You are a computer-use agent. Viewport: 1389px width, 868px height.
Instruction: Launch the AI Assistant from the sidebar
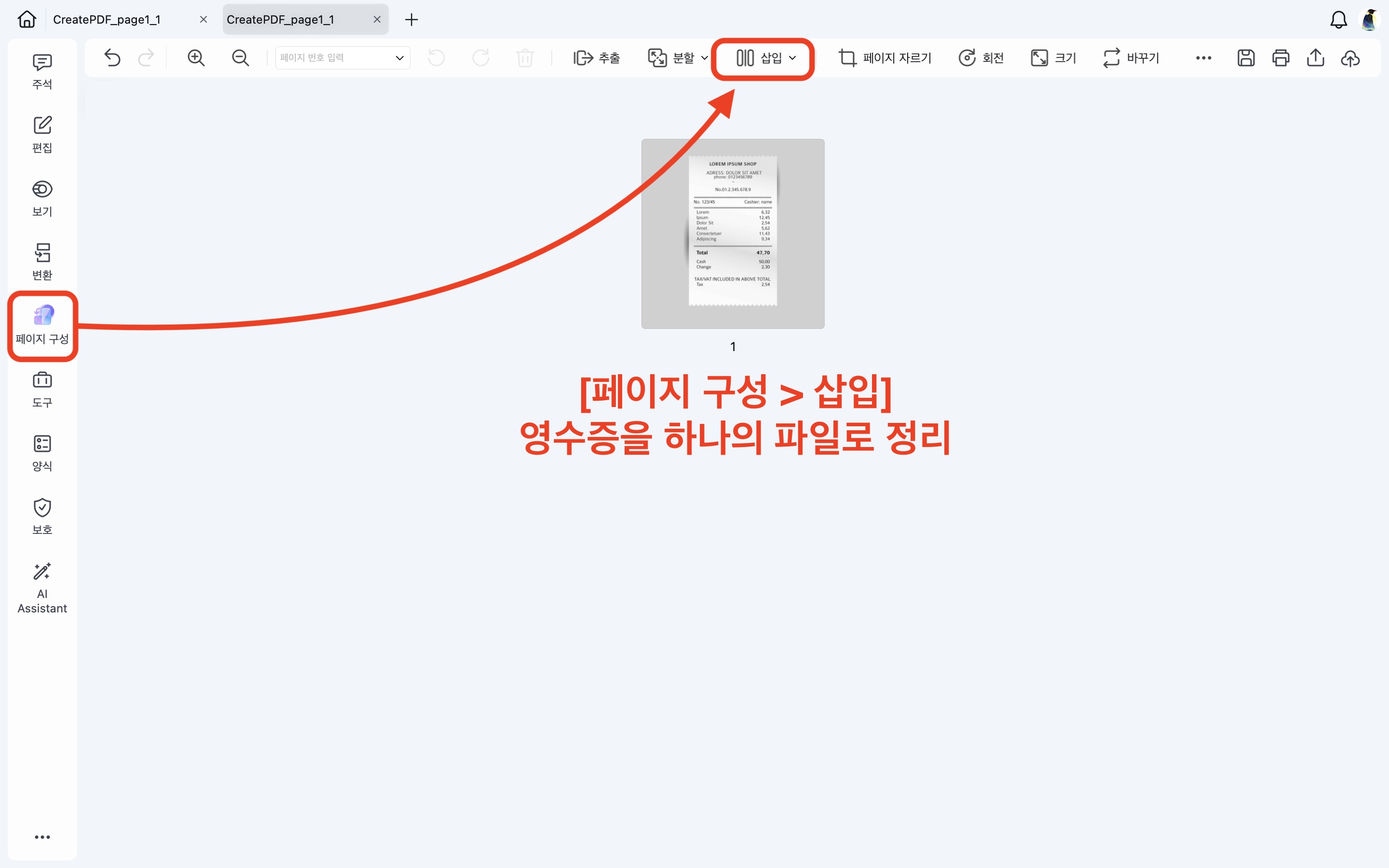(42, 585)
